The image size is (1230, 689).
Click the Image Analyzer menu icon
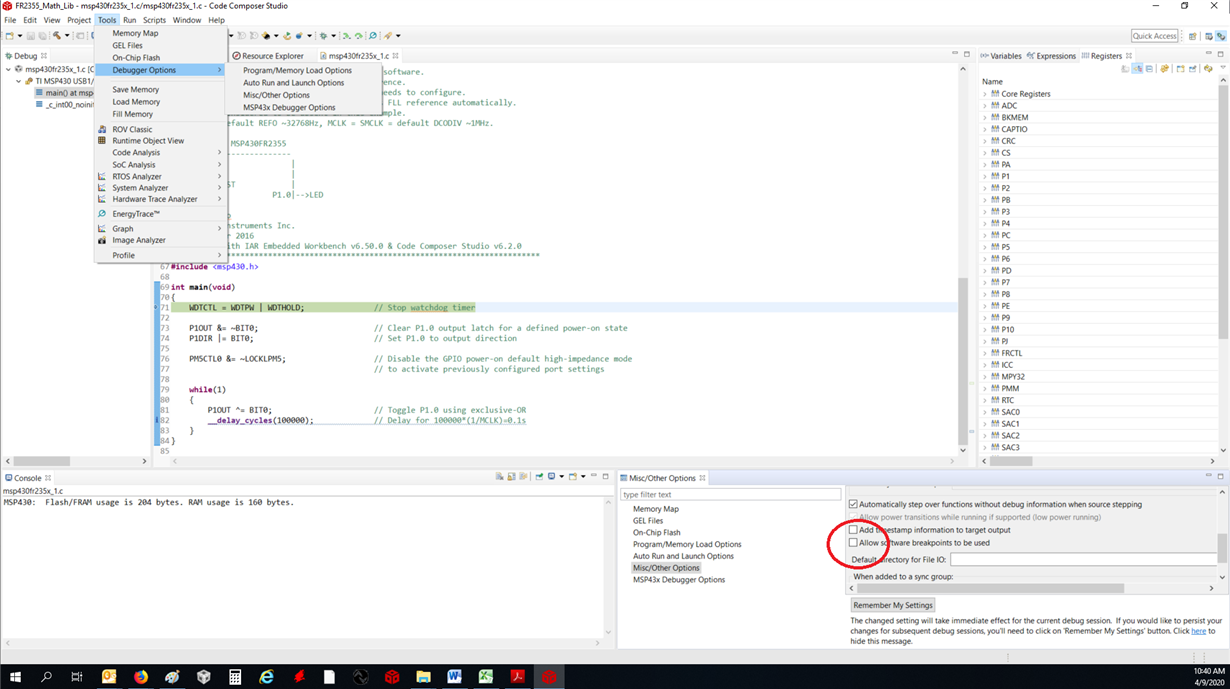[102, 240]
